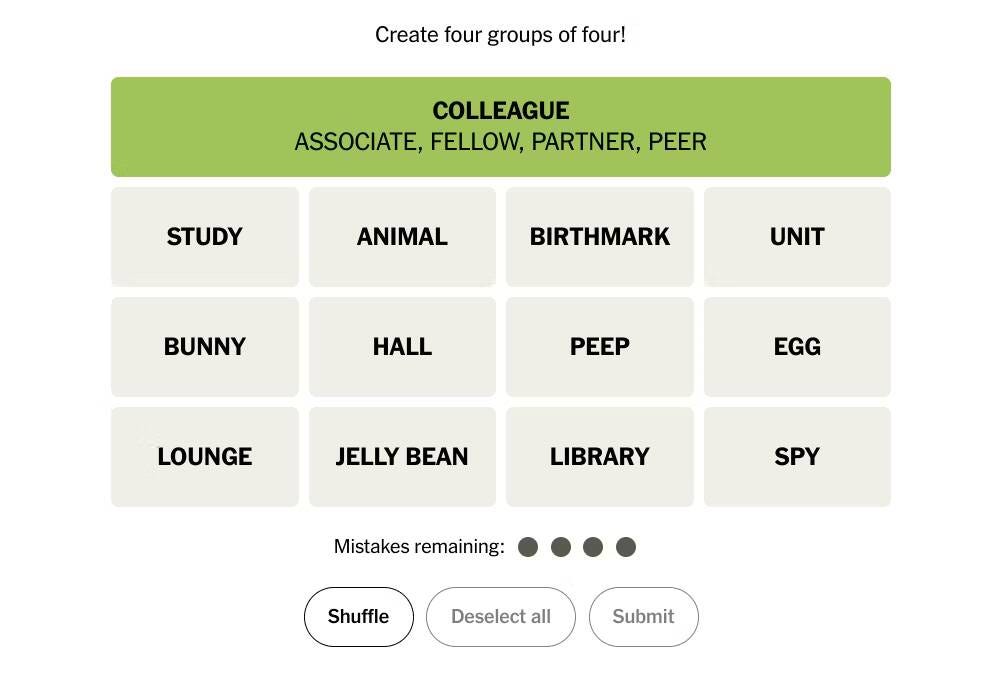1000x700 pixels.
Task: Select the EGG tile
Action: (x=797, y=347)
